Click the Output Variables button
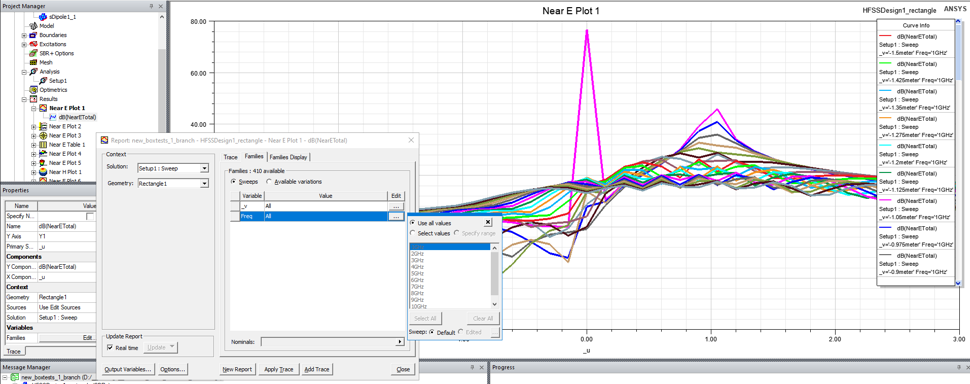Image resolution: width=970 pixels, height=384 pixels. pyautogui.click(x=128, y=369)
